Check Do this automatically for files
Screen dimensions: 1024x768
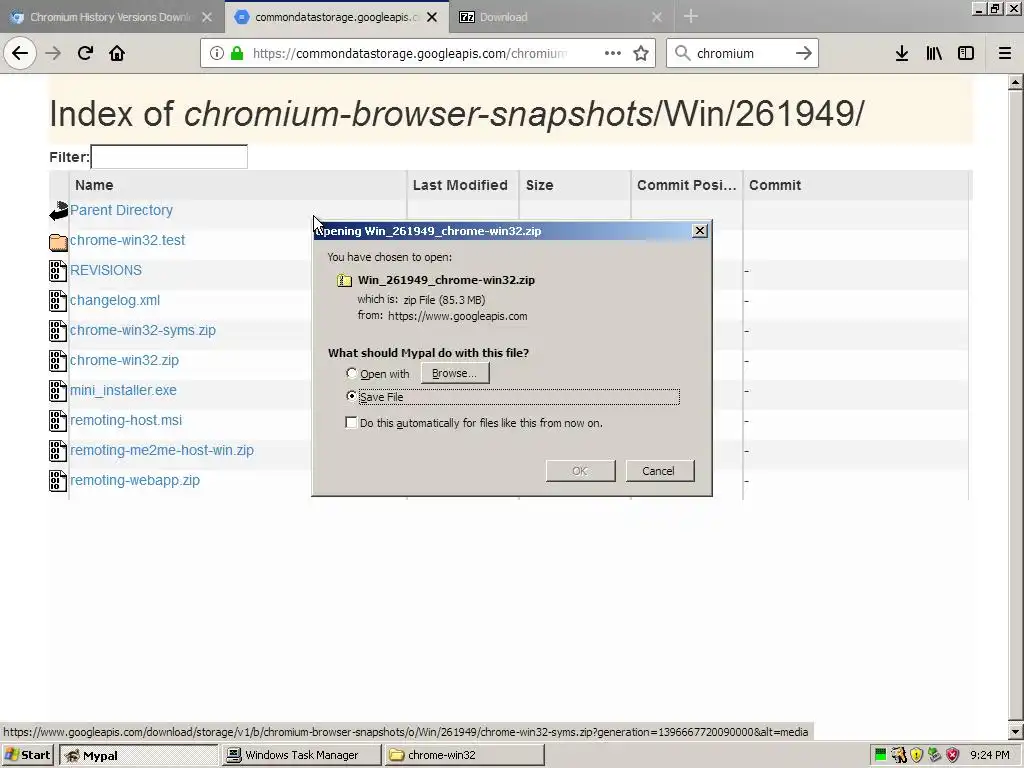pyautogui.click(x=351, y=423)
